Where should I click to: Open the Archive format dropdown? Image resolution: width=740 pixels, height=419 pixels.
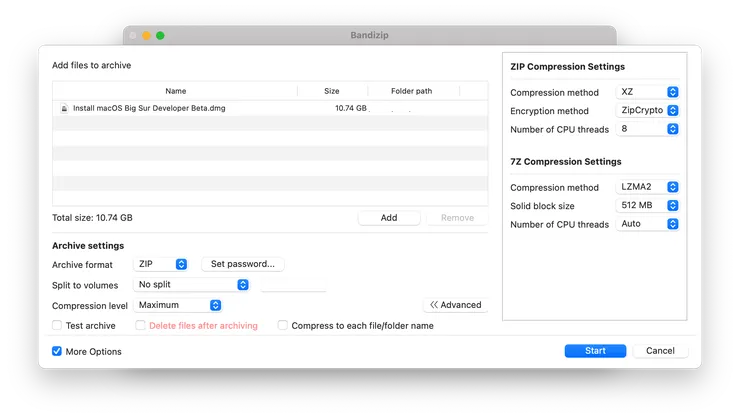coord(160,264)
